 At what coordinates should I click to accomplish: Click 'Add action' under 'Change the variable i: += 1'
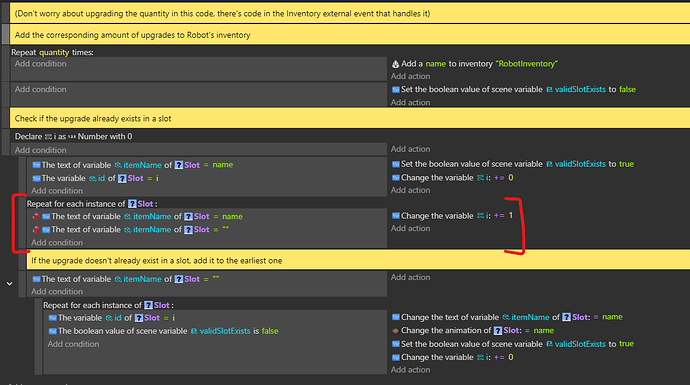tap(410, 228)
